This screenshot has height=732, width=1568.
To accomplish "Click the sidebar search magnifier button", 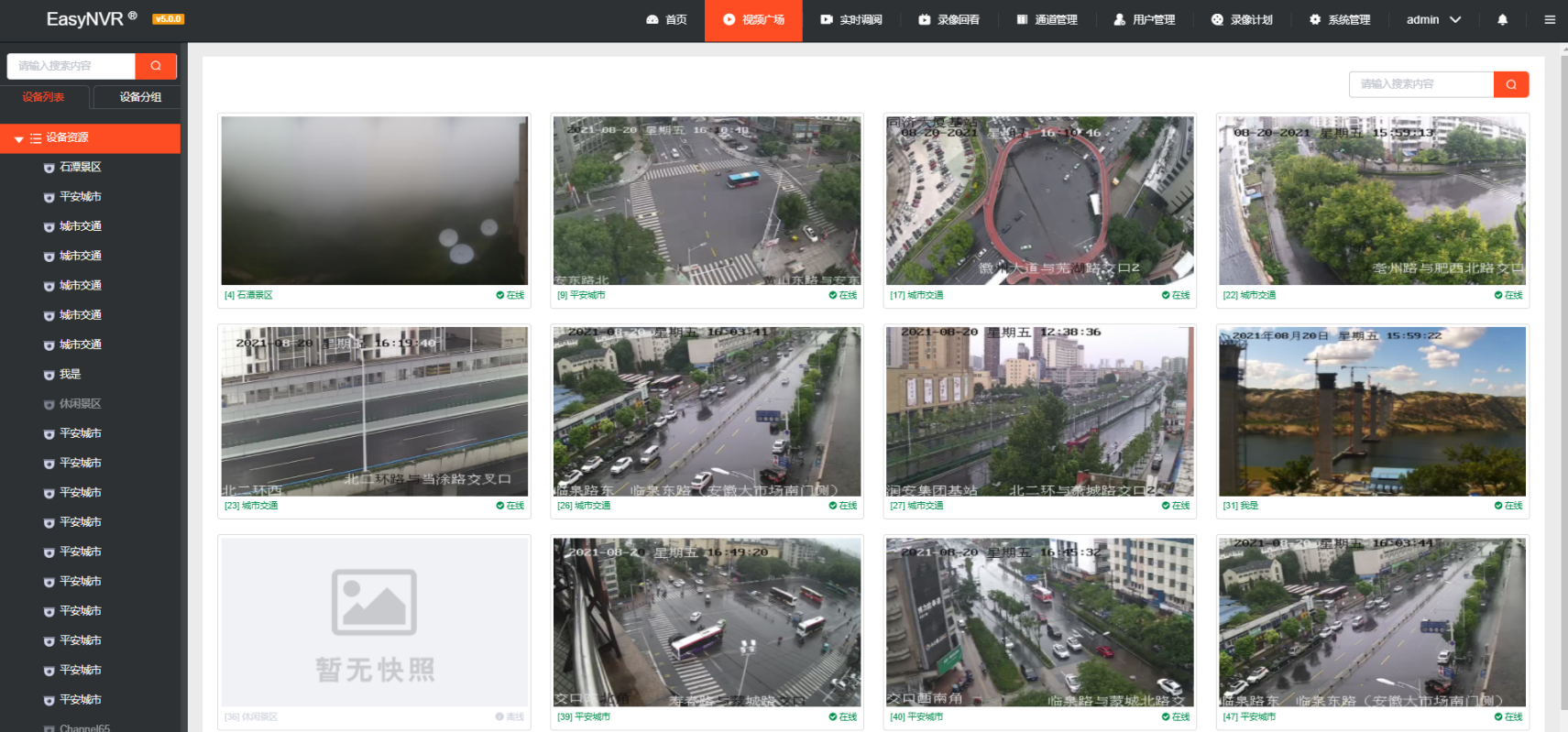I will coord(156,66).
